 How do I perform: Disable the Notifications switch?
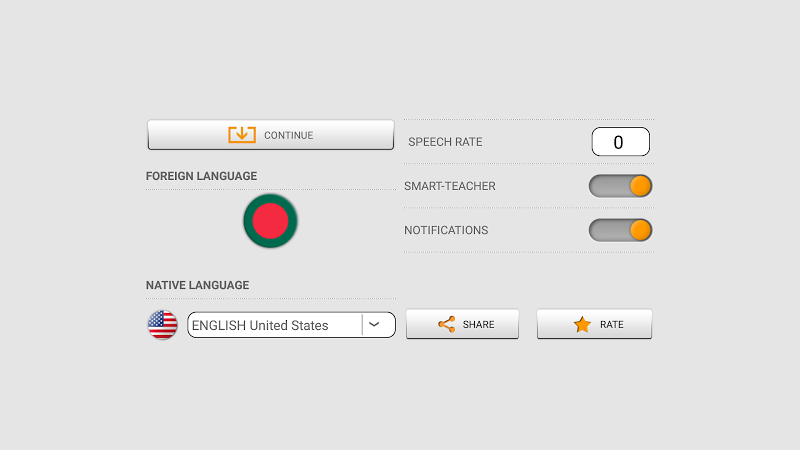(620, 230)
